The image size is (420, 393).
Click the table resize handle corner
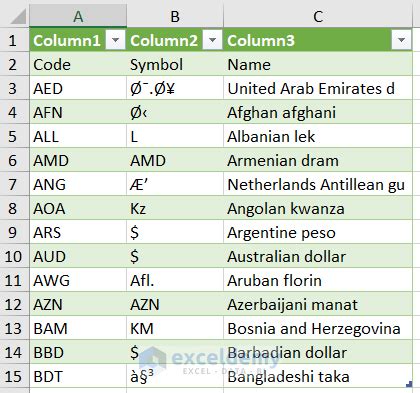coord(409,384)
